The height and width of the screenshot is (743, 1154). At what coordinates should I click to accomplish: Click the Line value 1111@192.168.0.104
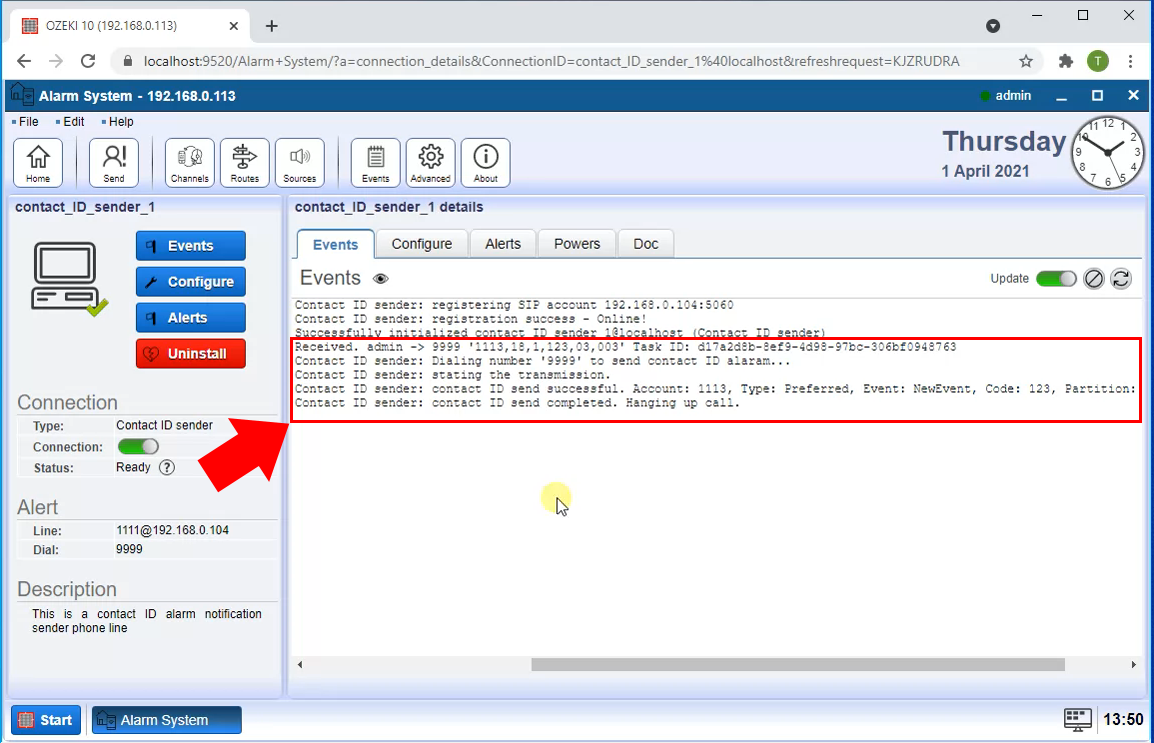coord(172,530)
